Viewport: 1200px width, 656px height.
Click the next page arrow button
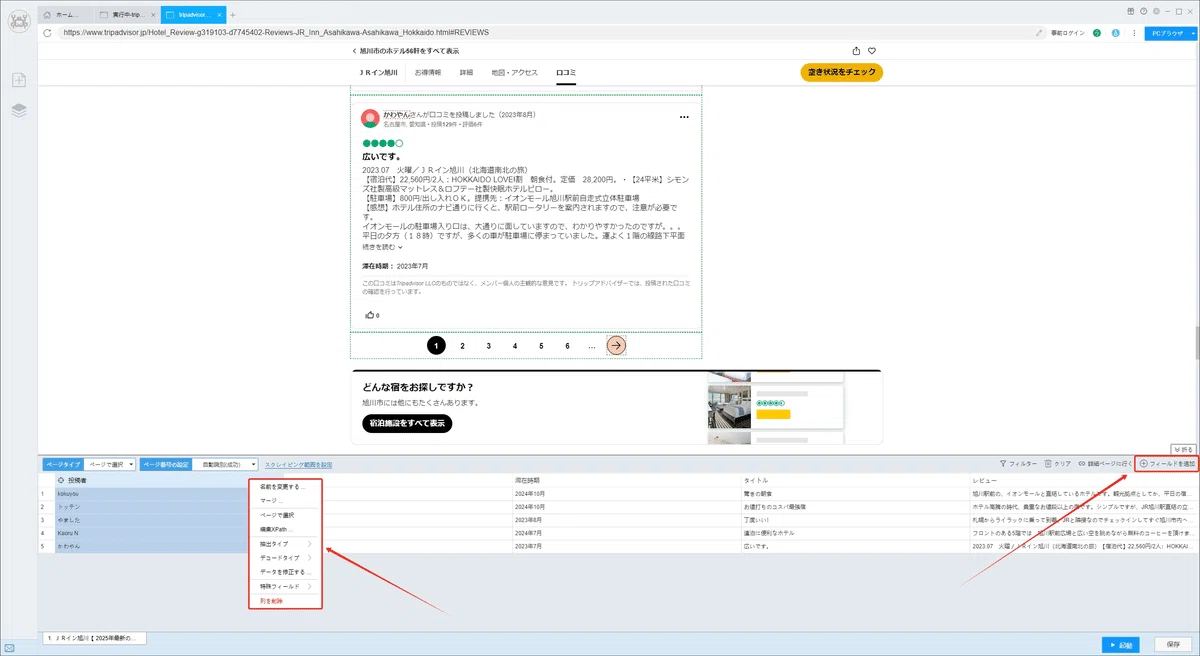point(617,345)
